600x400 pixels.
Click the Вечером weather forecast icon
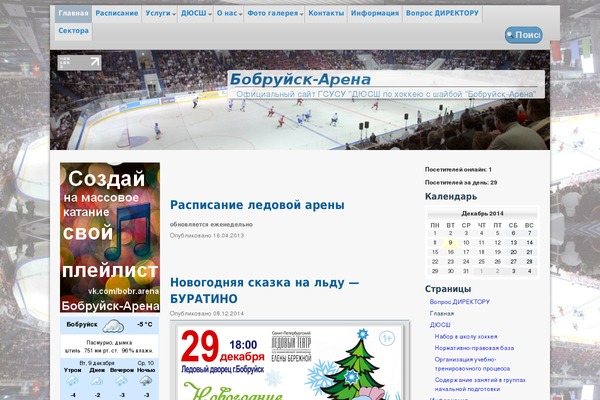(121, 381)
